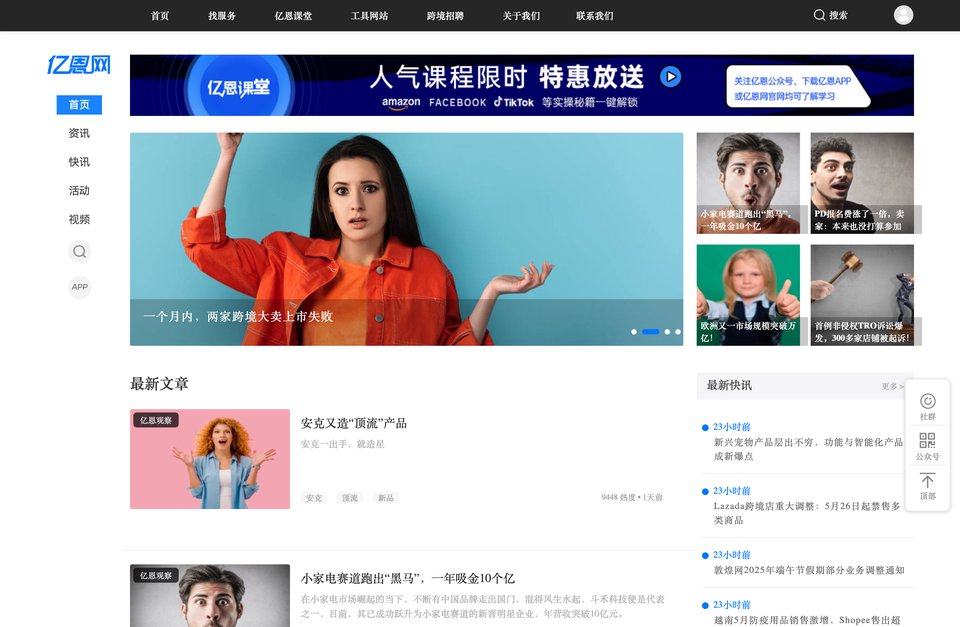Image resolution: width=960 pixels, height=627 pixels.
Task: Open thumbnail 首例非侵权TRO诉讼爆发
Action: coord(862,295)
